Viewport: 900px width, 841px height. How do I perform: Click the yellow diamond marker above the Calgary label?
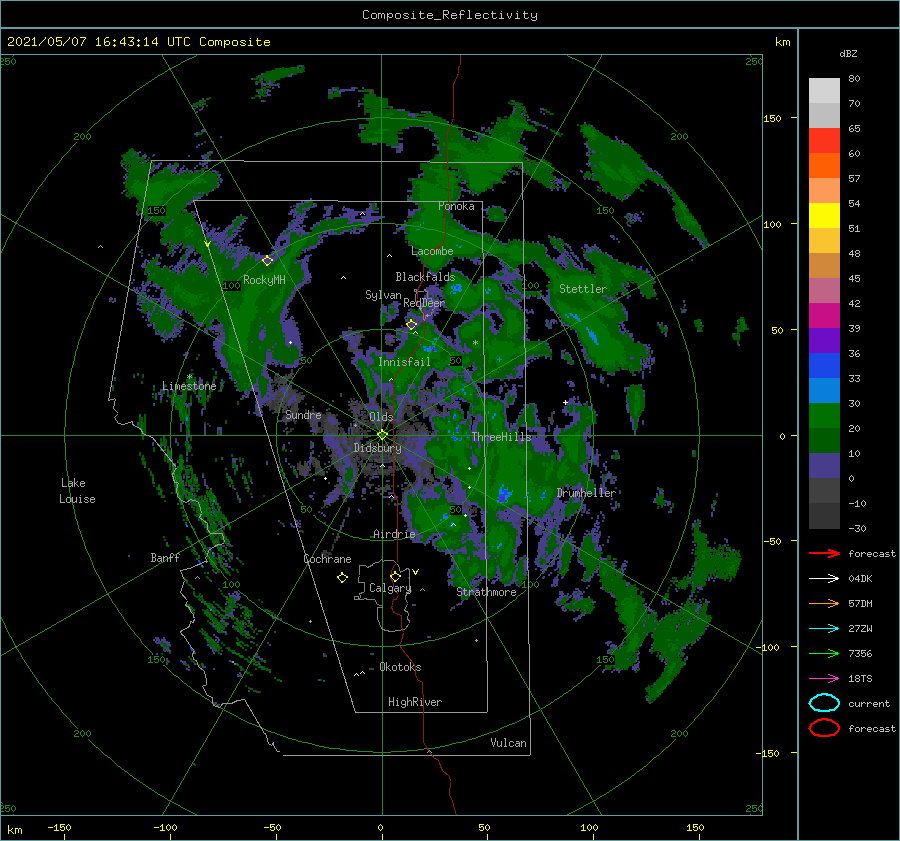pos(395,576)
